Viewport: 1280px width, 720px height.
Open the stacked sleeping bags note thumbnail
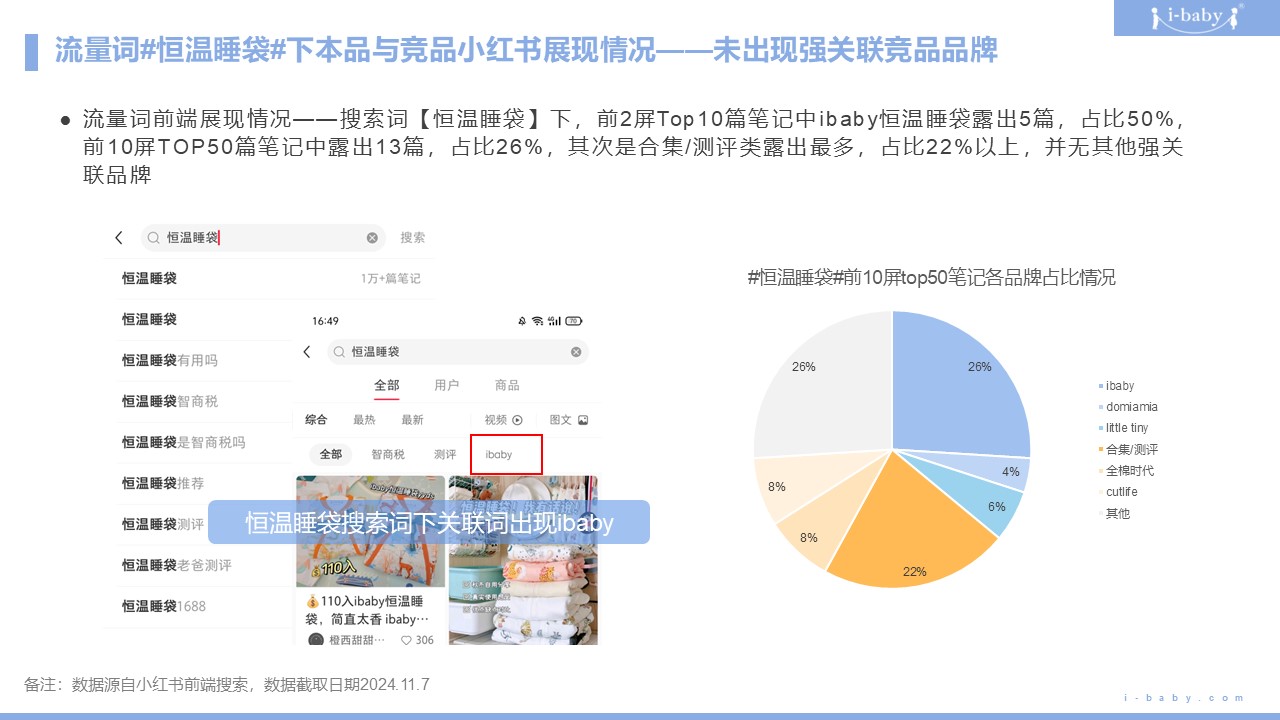coord(523,560)
